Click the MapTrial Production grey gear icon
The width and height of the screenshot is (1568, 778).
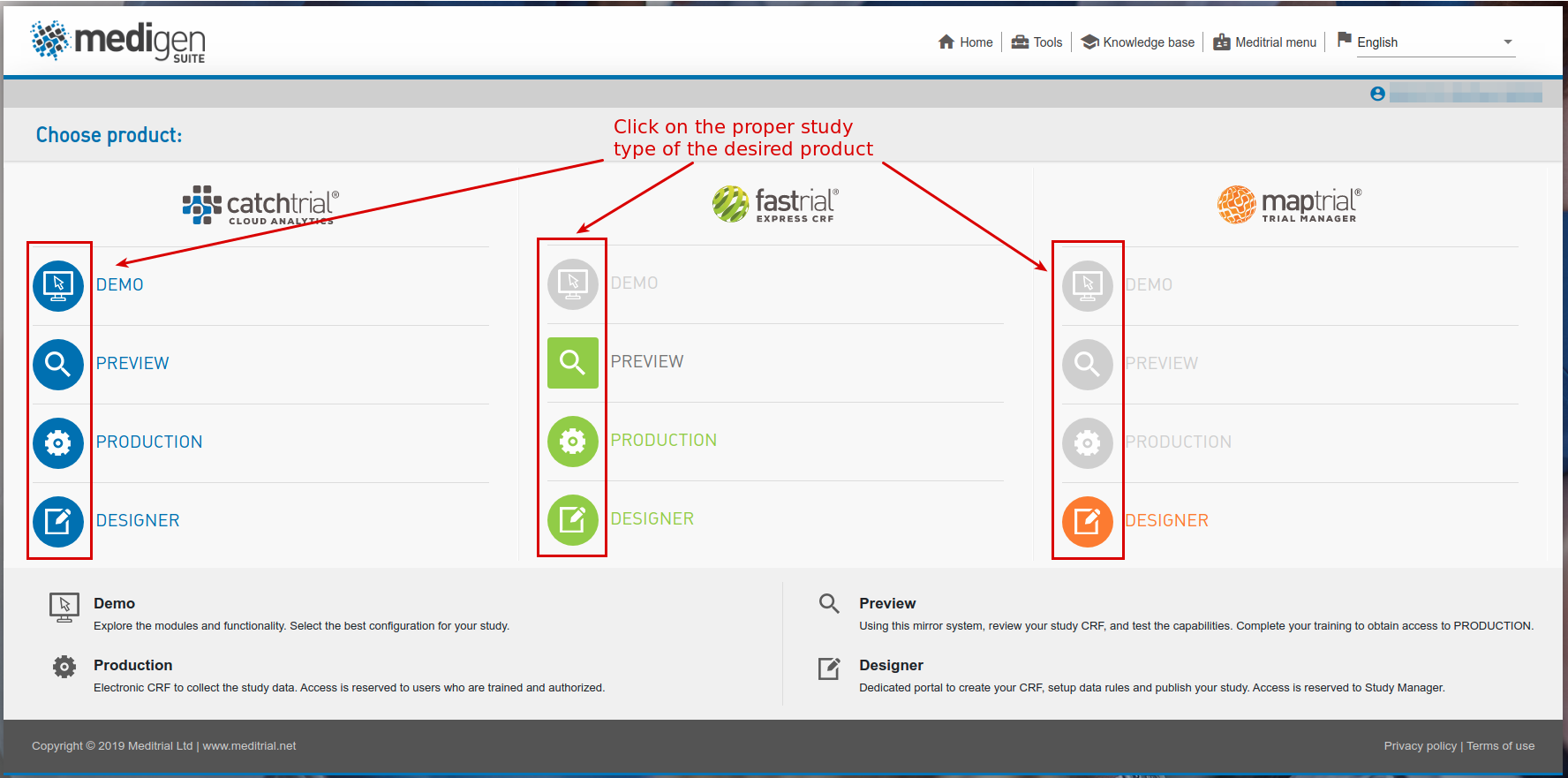pos(1088,443)
